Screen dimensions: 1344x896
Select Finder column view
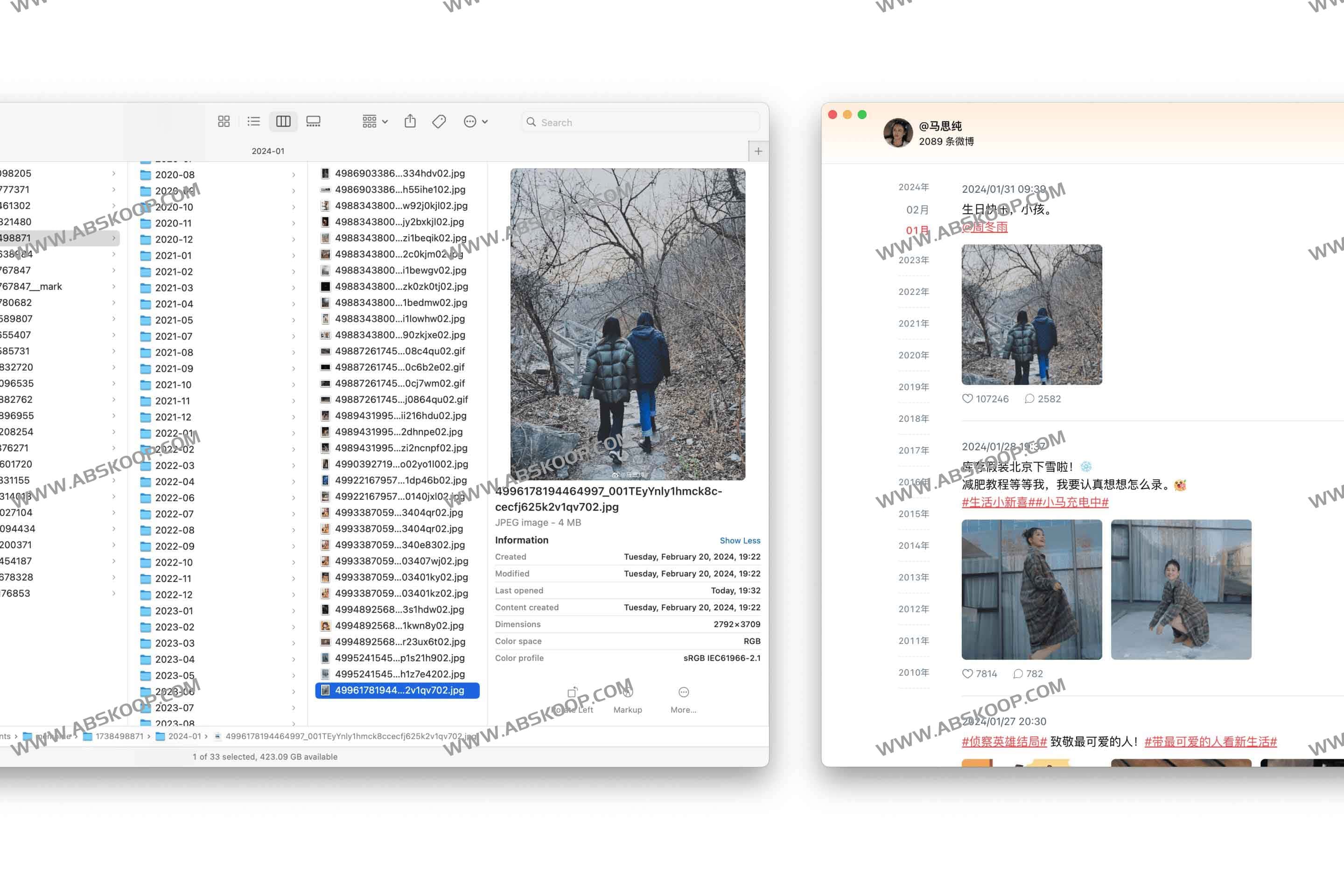(x=283, y=122)
